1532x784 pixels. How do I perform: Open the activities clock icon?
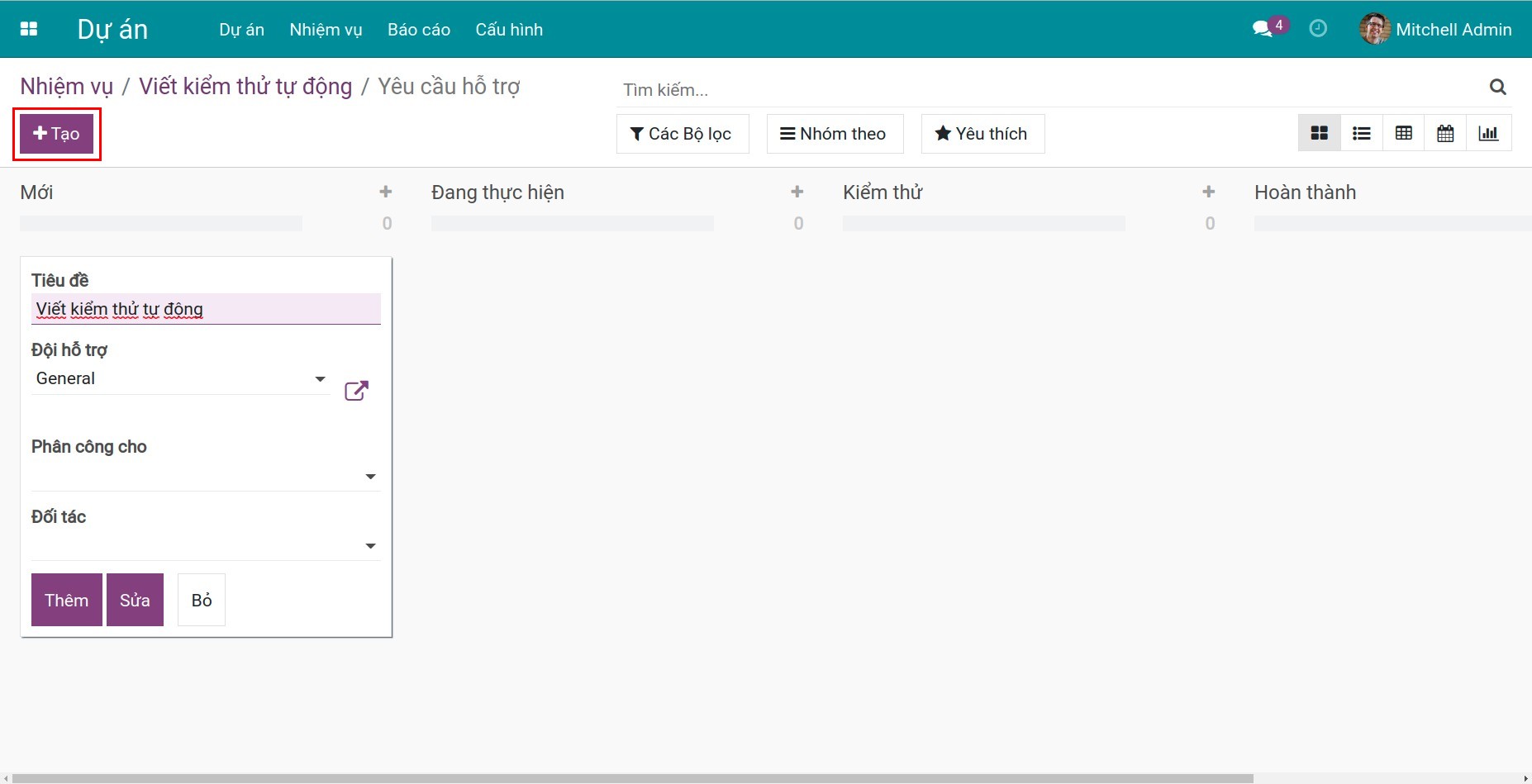pyautogui.click(x=1318, y=29)
